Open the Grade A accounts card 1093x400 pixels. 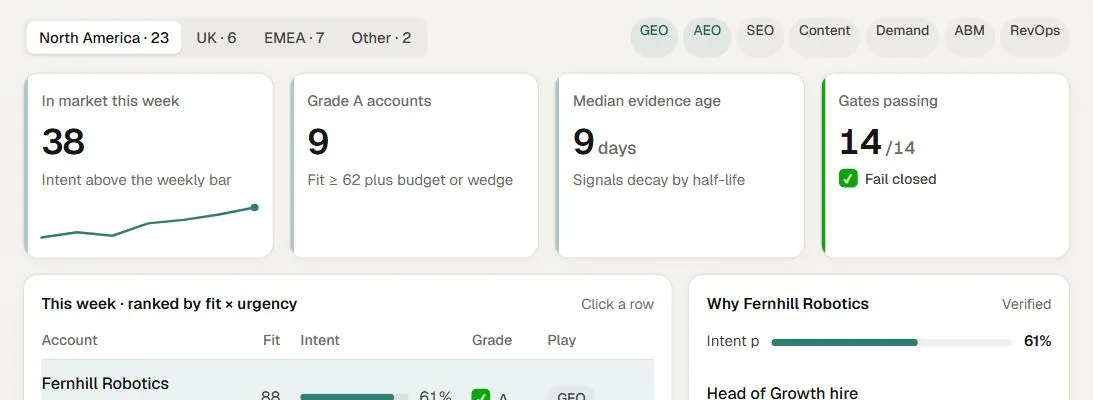(414, 165)
